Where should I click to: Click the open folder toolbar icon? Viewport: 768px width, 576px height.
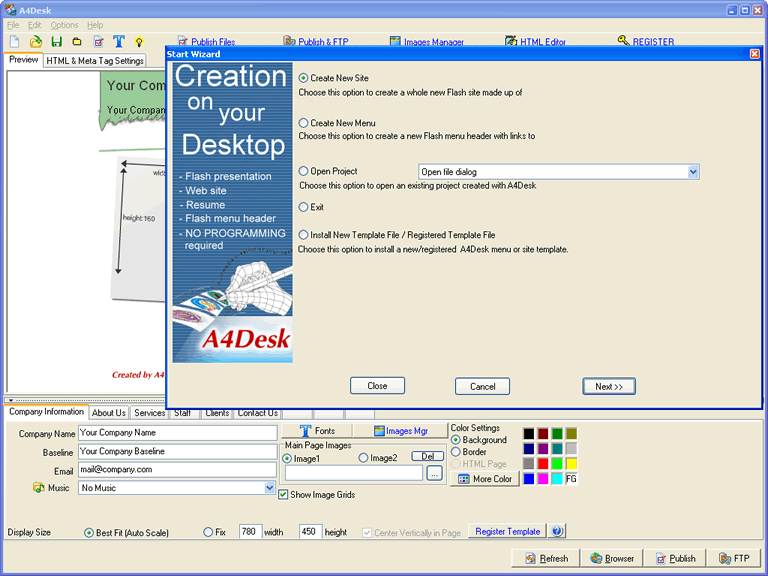click(x=35, y=42)
